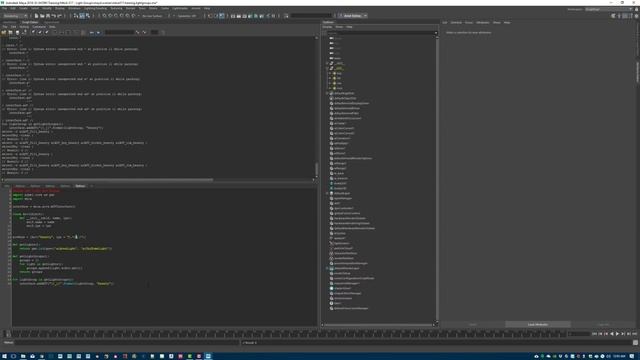Click Save Script icon in Script Editor toolbar
This screenshot has width=640, height=360.
tap(17, 32)
